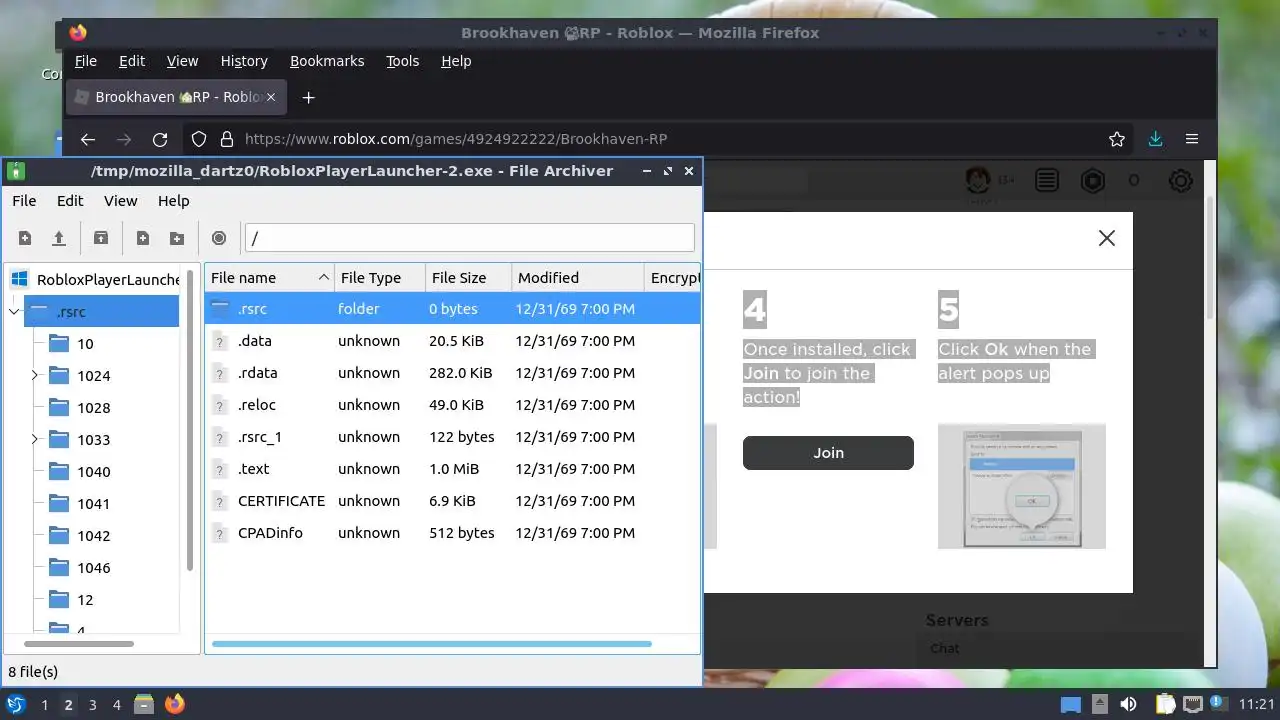Click the padlock site security icon
The width and height of the screenshot is (1280, 720).
point(227,139)
